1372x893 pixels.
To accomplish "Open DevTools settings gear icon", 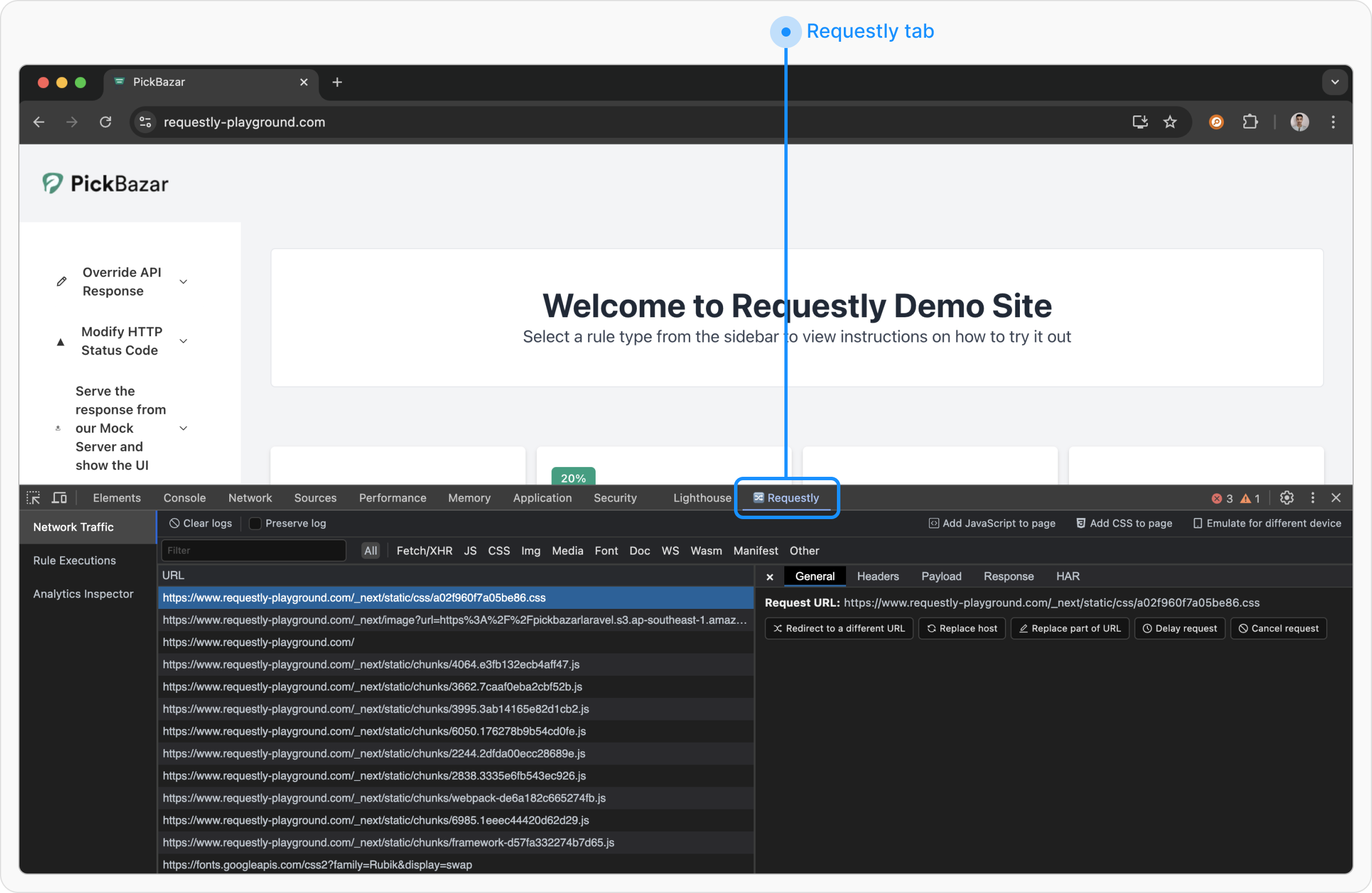I will 1287,497.
